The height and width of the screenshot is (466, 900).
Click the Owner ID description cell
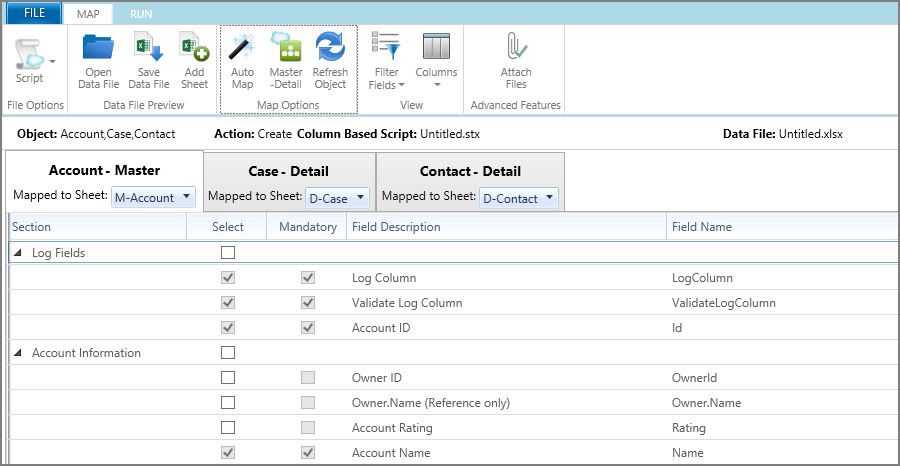377,378
